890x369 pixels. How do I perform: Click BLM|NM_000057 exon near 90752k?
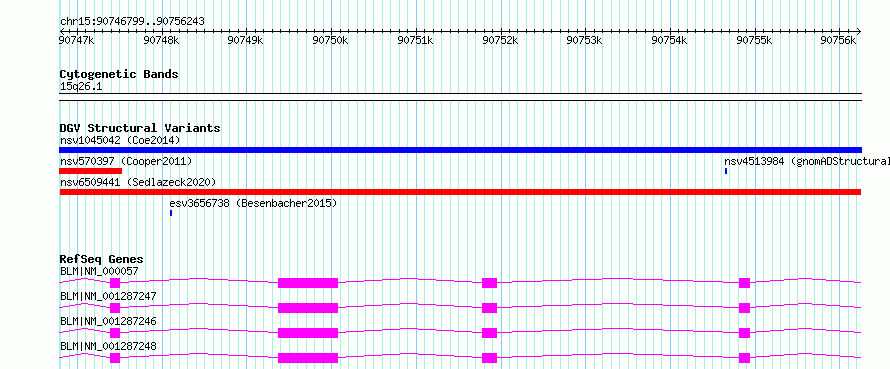tap(489, 283)
